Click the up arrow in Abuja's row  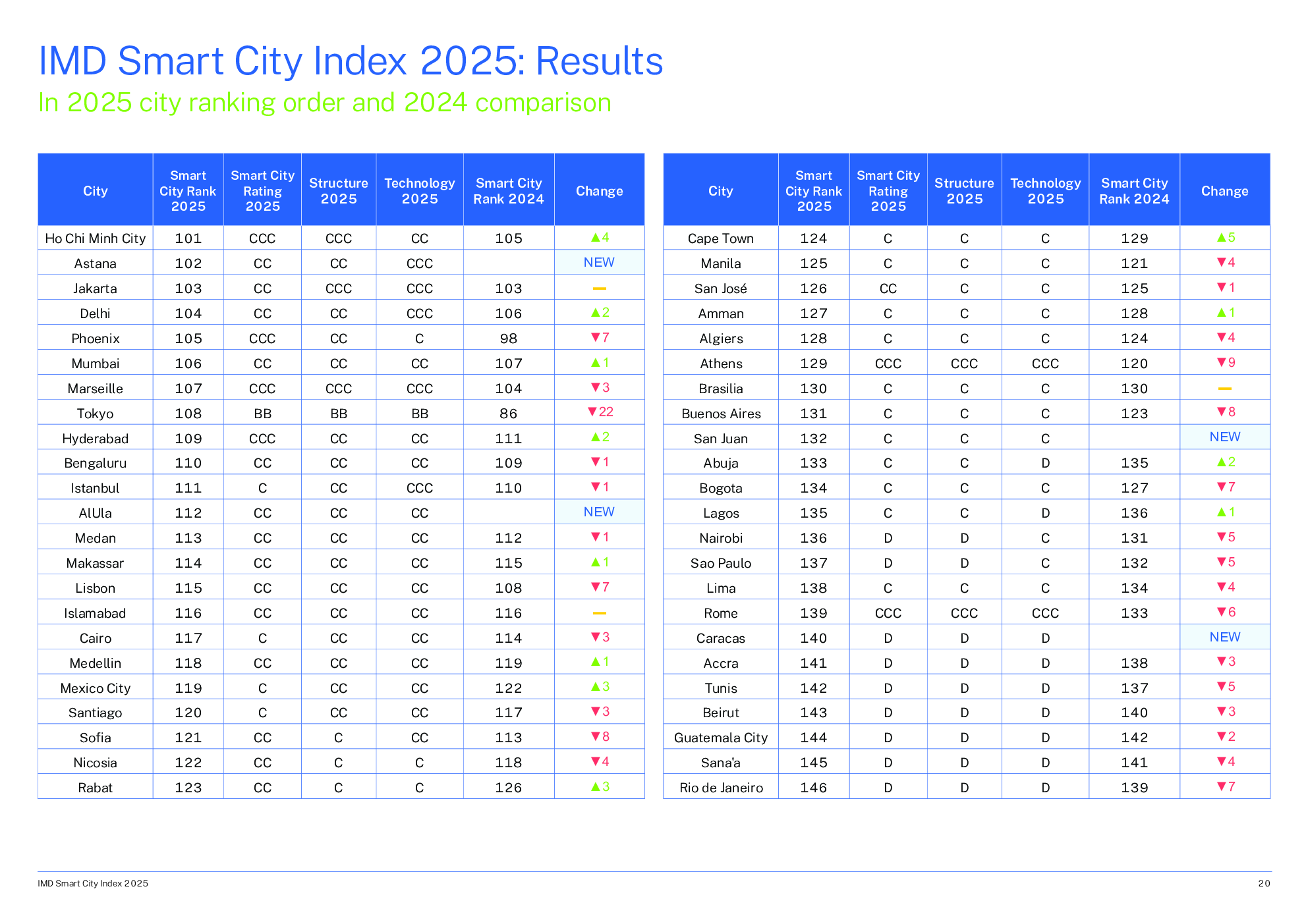click(x=1221, y=462)
